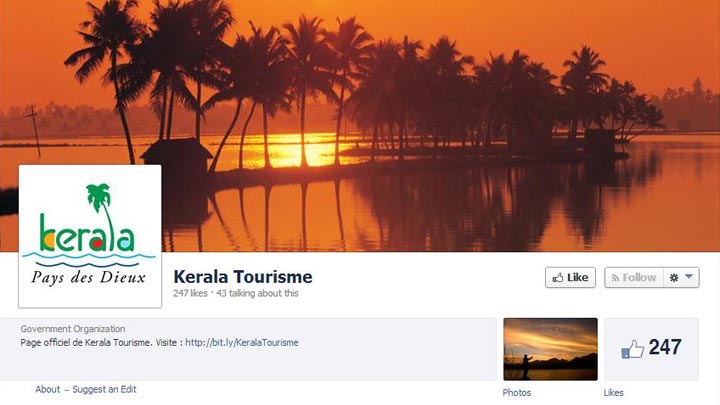Expand the dropdown arrow beside the gear
The height and width of the screenshot is (405, 720).
[x=689, y=276]
